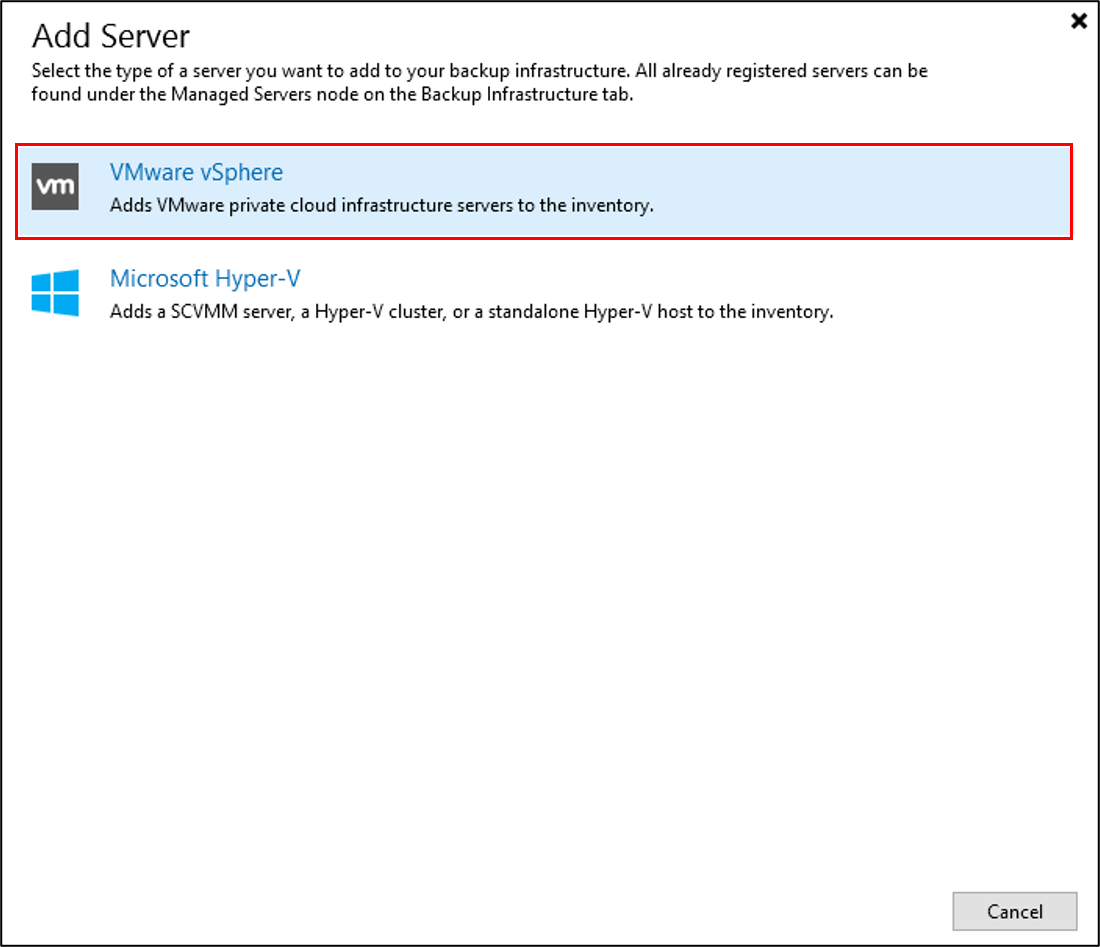The height and width of the screenshot is (947, 1100).
Task: Open the Microsoft Hyper-V link
Action: coord(205,278)
